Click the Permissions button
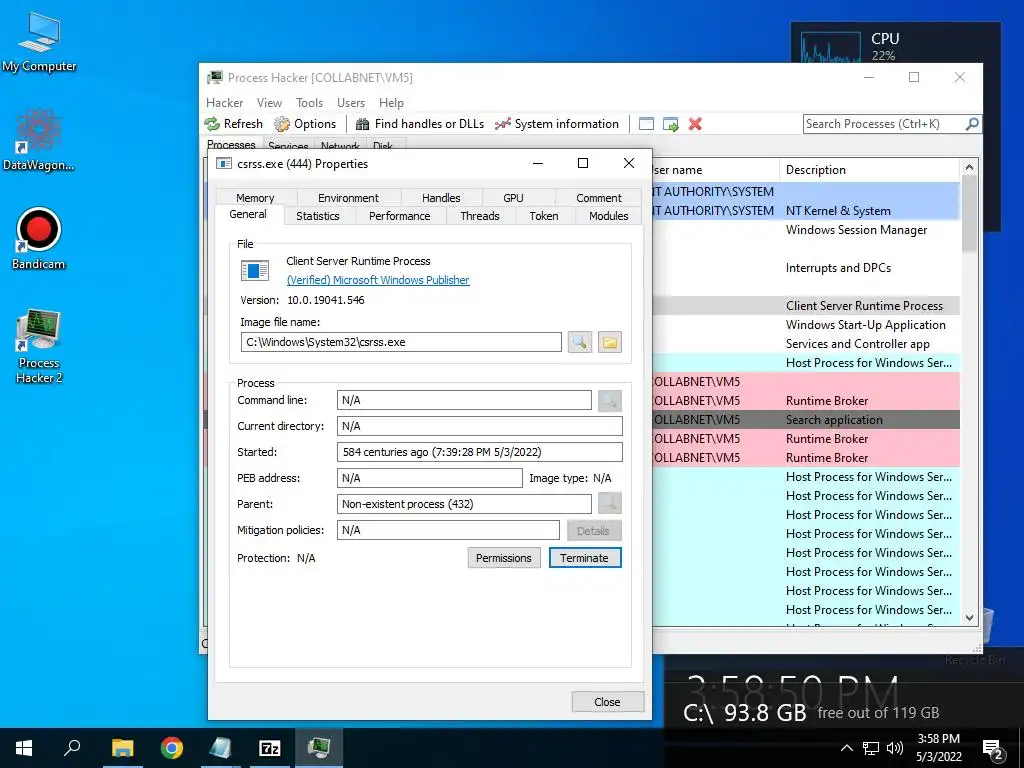 tap(504, 558)
